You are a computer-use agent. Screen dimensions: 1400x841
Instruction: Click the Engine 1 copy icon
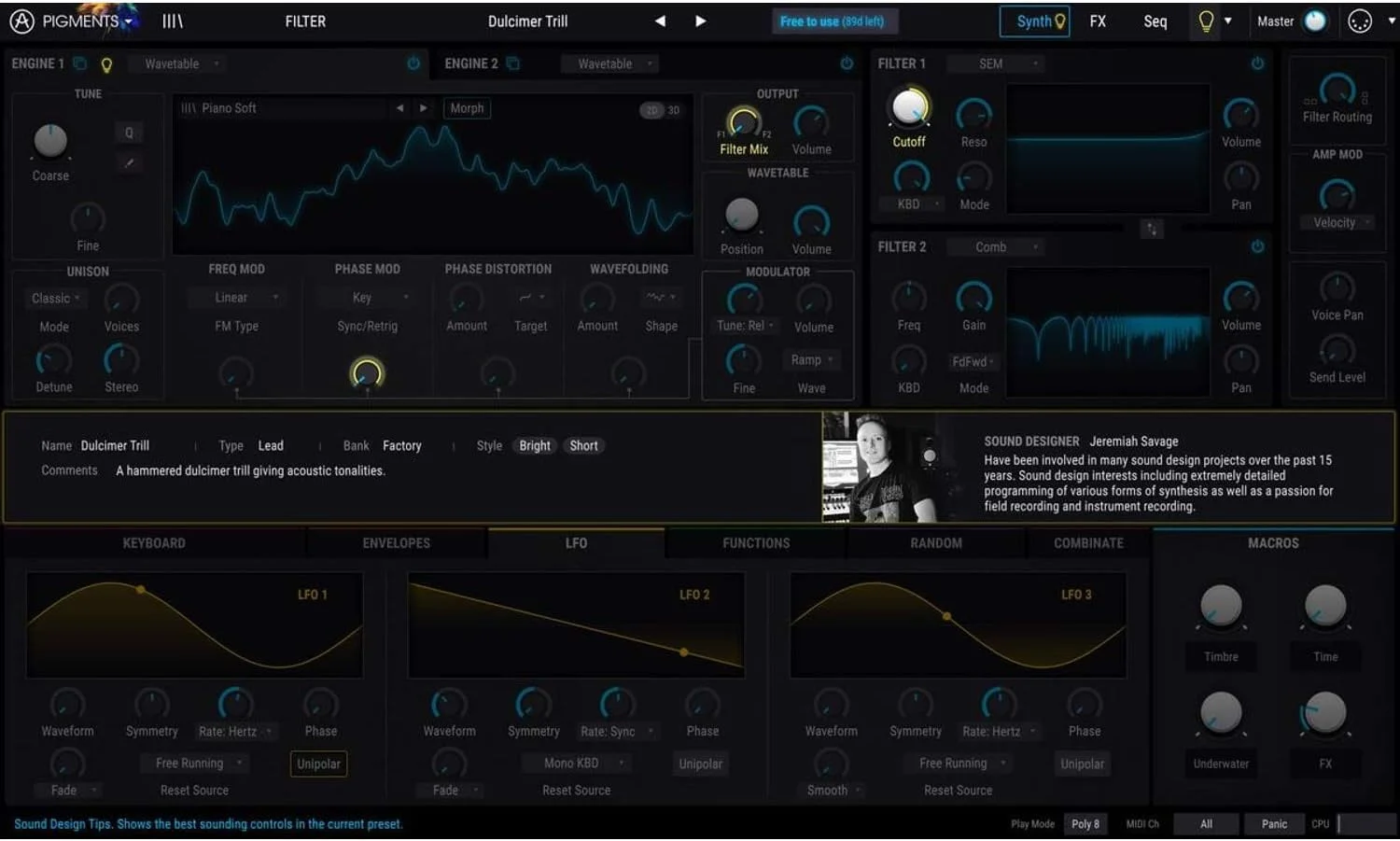coord(80,63)
